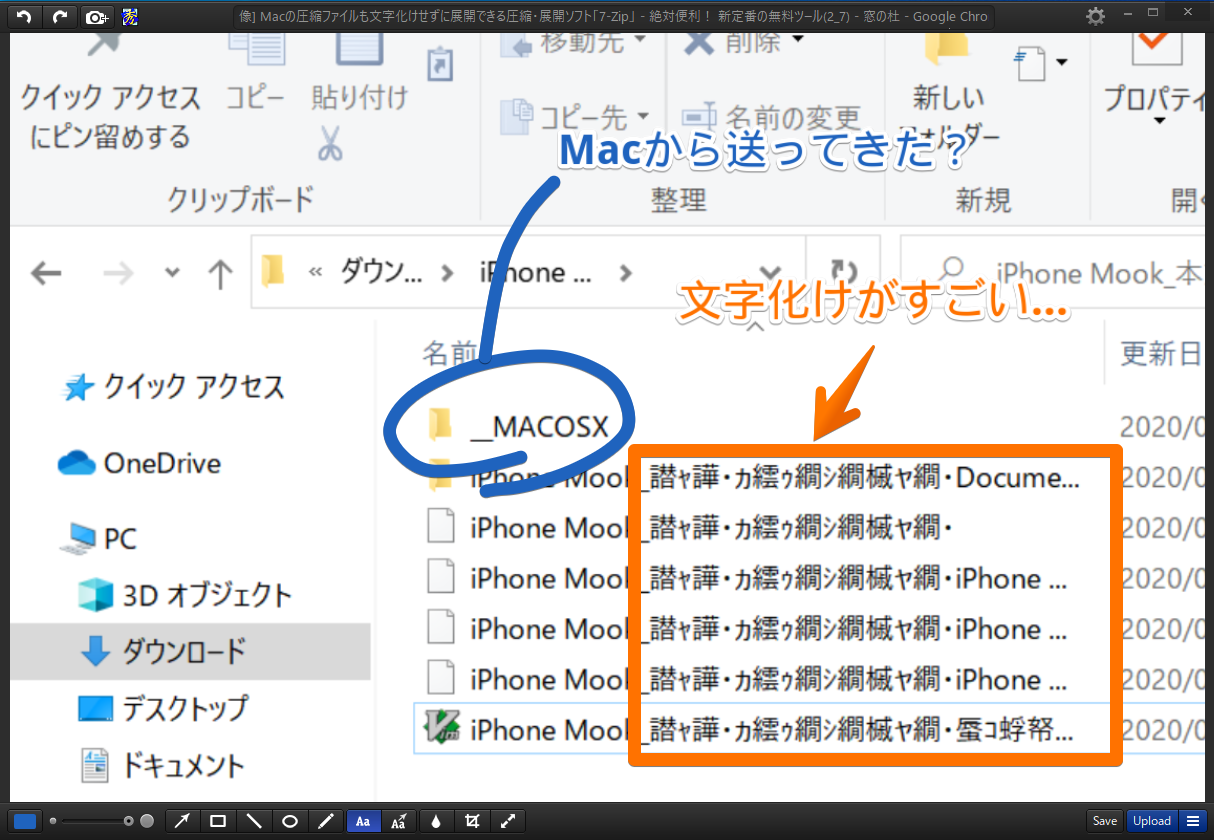Viewport: 1214px width, 840px height.
Task: Click the Upload button
Action: point(1151,820)
